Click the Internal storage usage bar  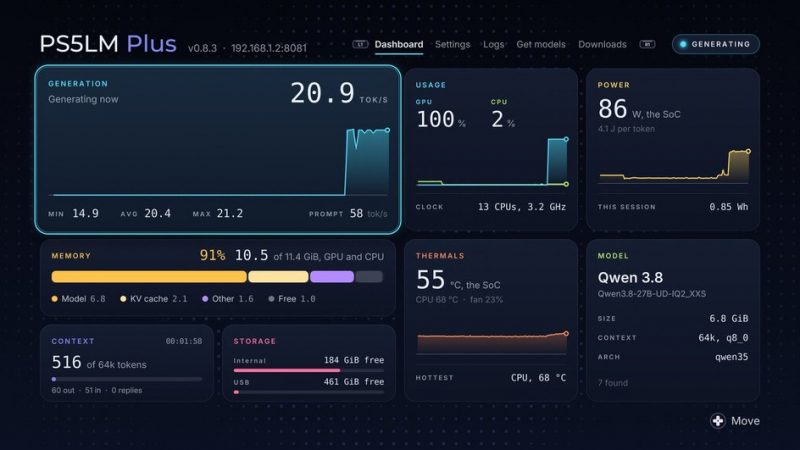tap(309, 370)
